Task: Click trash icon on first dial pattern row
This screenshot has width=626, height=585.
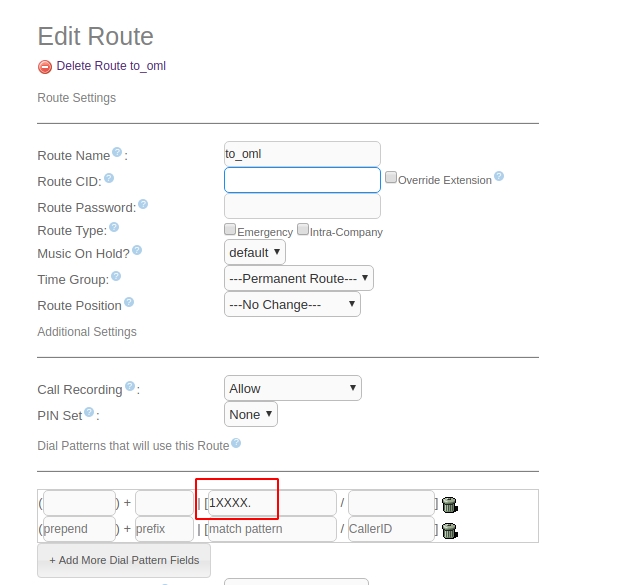Action: pos(449,504)
